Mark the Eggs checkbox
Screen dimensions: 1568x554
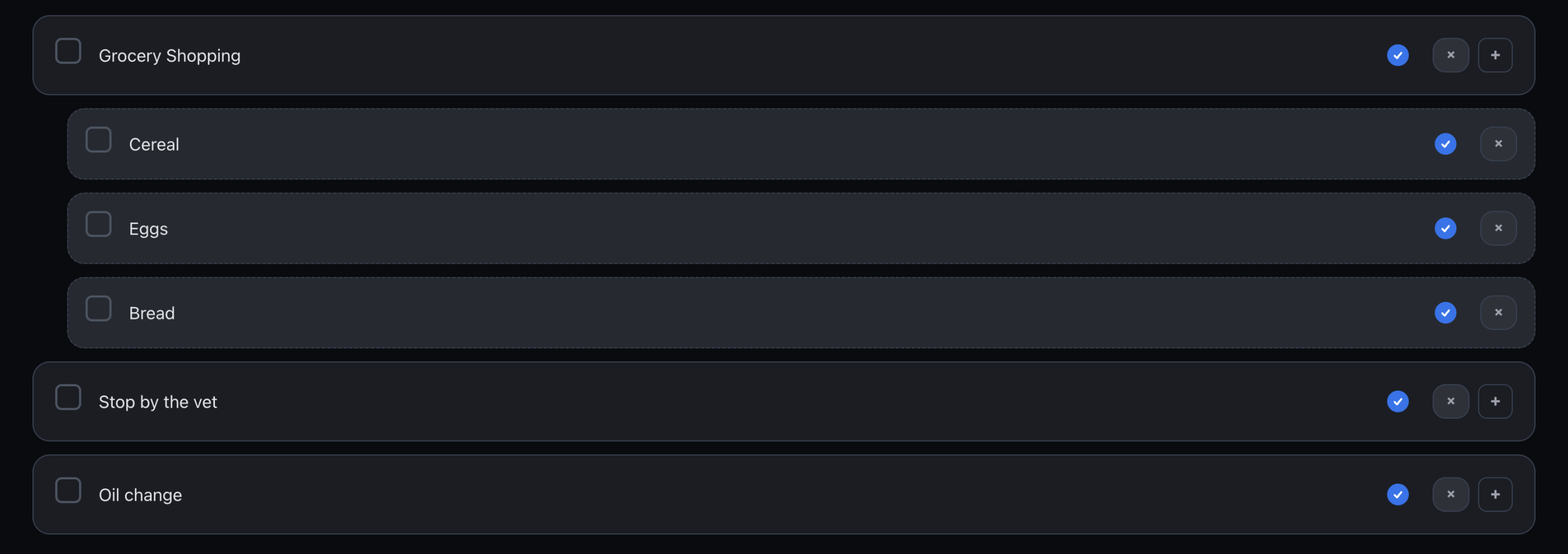(x=99, y=225)
